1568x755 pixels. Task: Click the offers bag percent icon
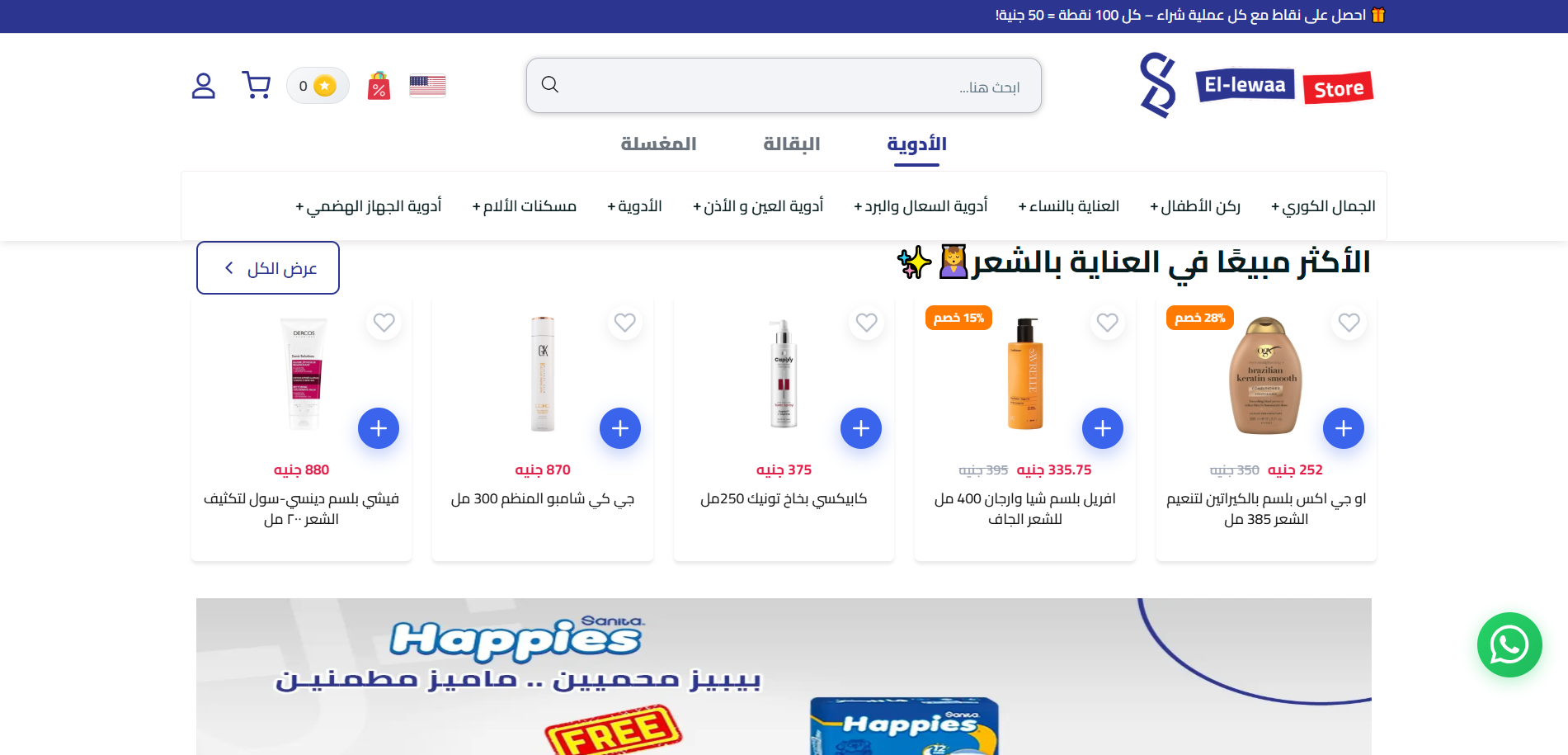379,85
